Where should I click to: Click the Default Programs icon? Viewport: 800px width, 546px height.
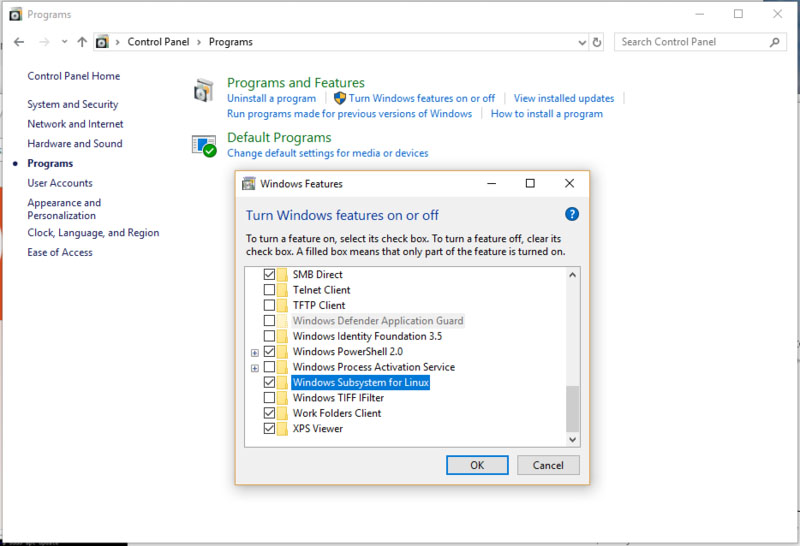(x=204, y=145)
